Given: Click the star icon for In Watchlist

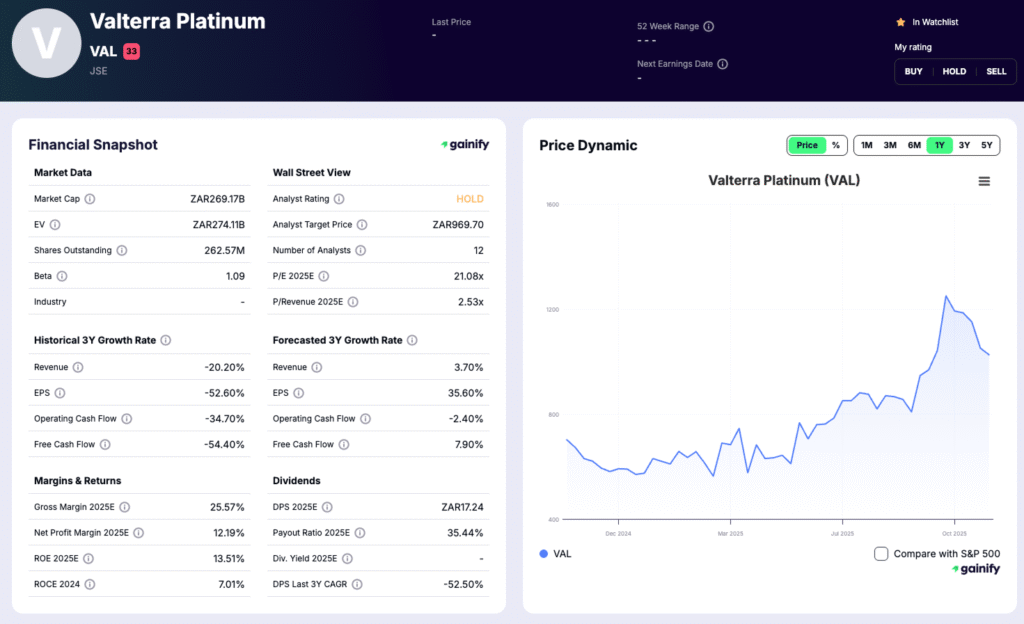Looking at the screenshot, I should [901, 22].
